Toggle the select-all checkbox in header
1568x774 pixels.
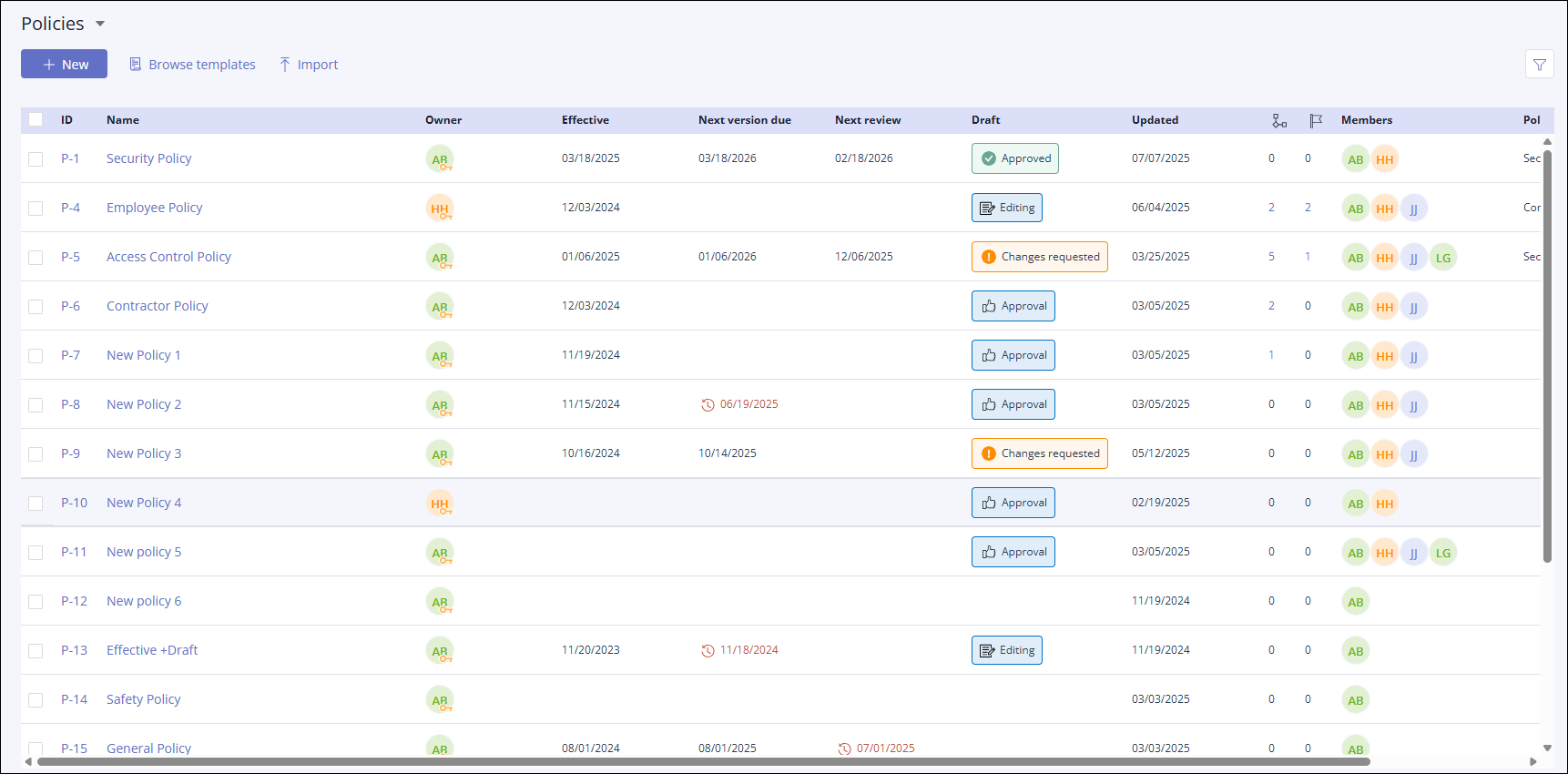[36, 119]
